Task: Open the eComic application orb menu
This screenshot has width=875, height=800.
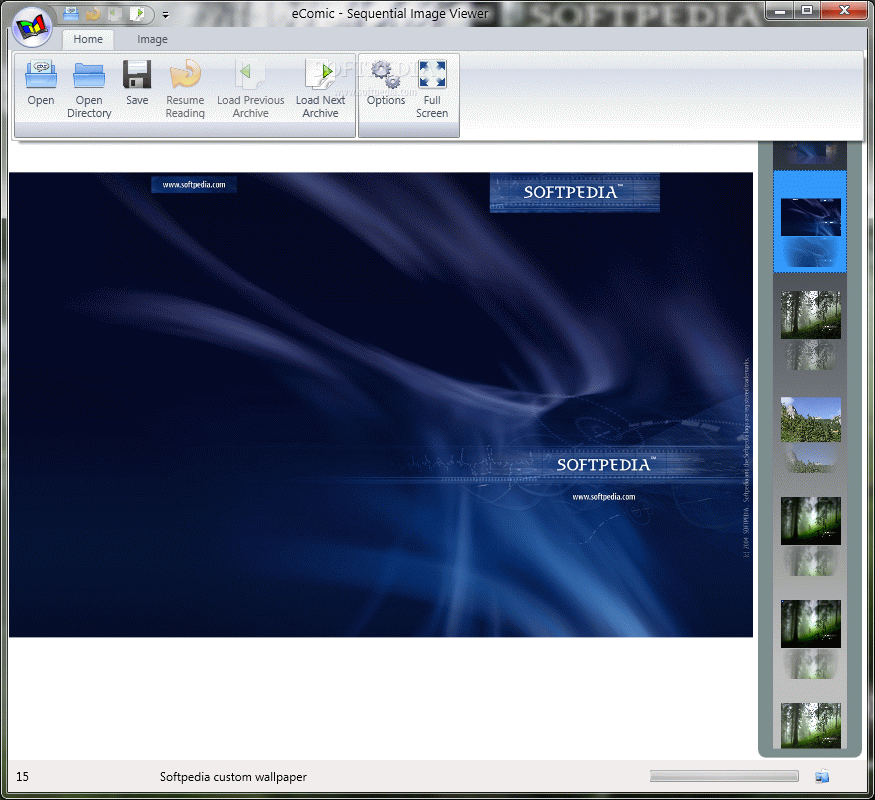Action: tap(32, 27)
